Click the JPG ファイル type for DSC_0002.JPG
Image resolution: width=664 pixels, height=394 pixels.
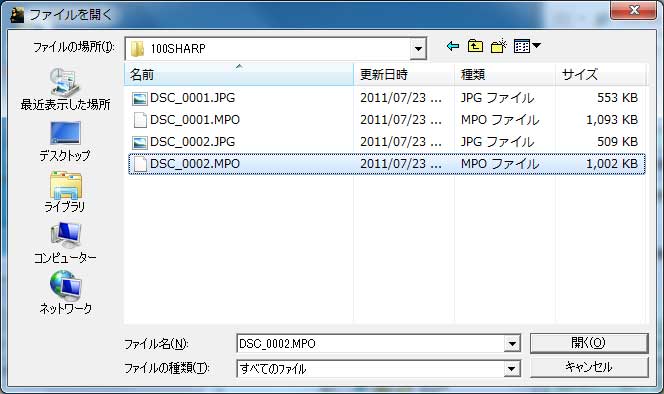[498, 142]
